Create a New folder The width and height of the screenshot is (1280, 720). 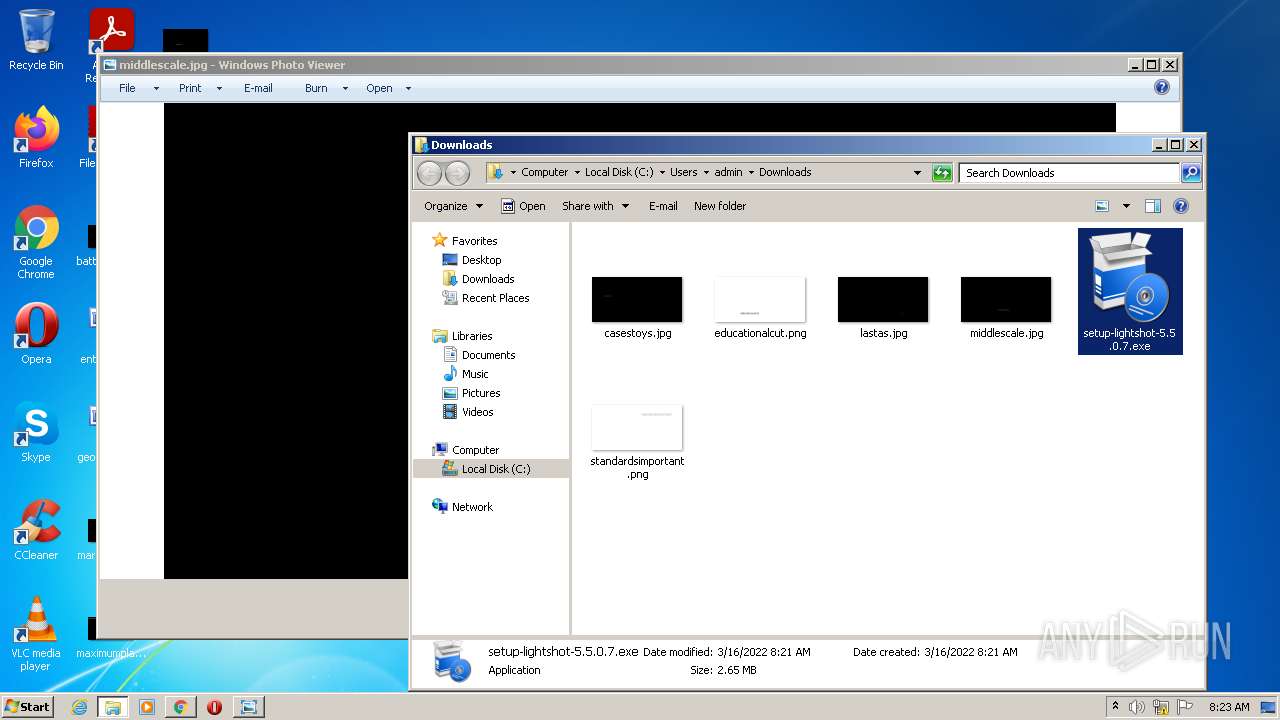coord(720,206)
